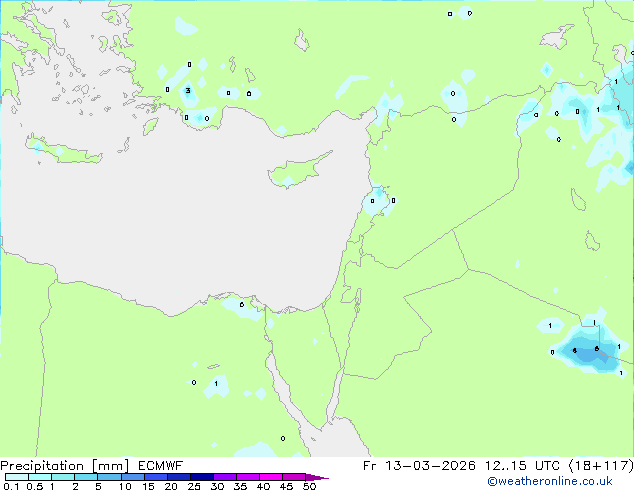Click the '(18+117)' forecast step text
The height and width of the screenshot is (490, 634).
[x=601, y=466]
